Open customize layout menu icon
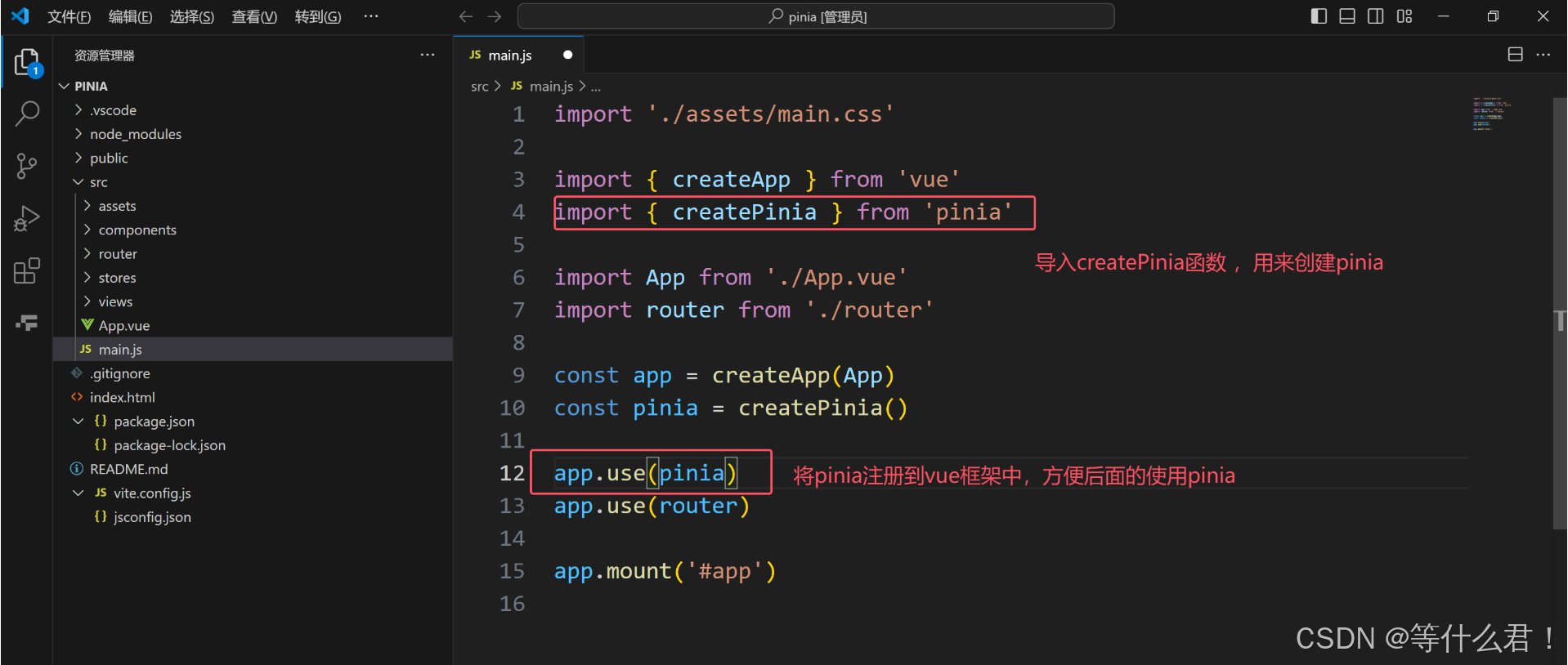 point(1404,16)
